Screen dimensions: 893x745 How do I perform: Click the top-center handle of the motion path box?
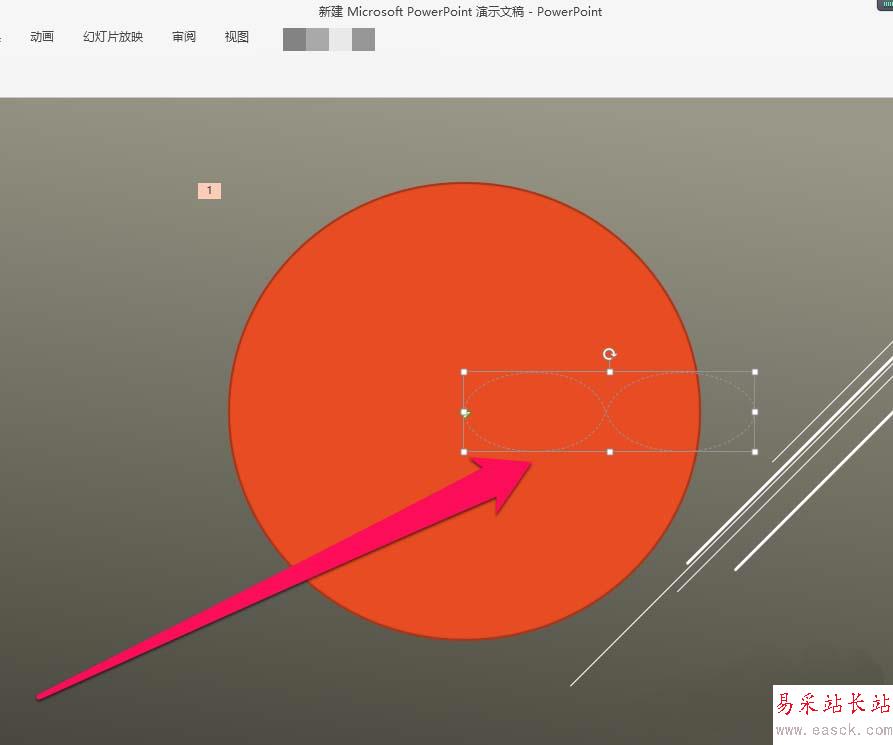[610, 372]
